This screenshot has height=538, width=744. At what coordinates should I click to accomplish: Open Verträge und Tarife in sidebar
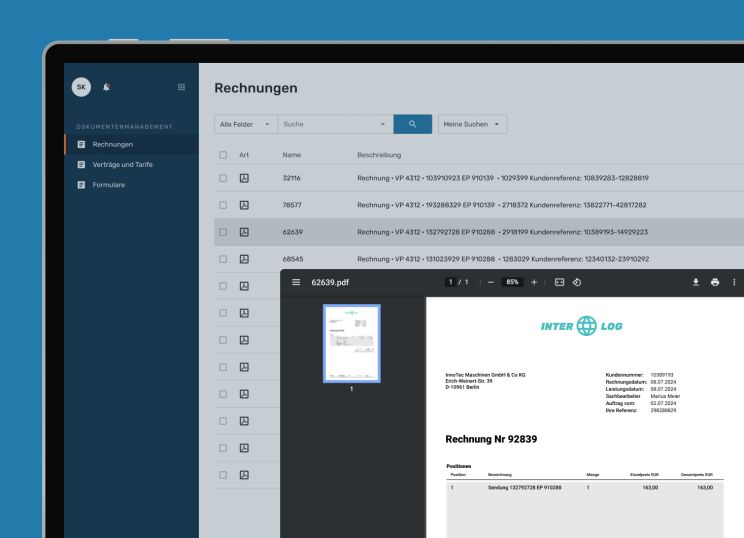click(122, 164)
